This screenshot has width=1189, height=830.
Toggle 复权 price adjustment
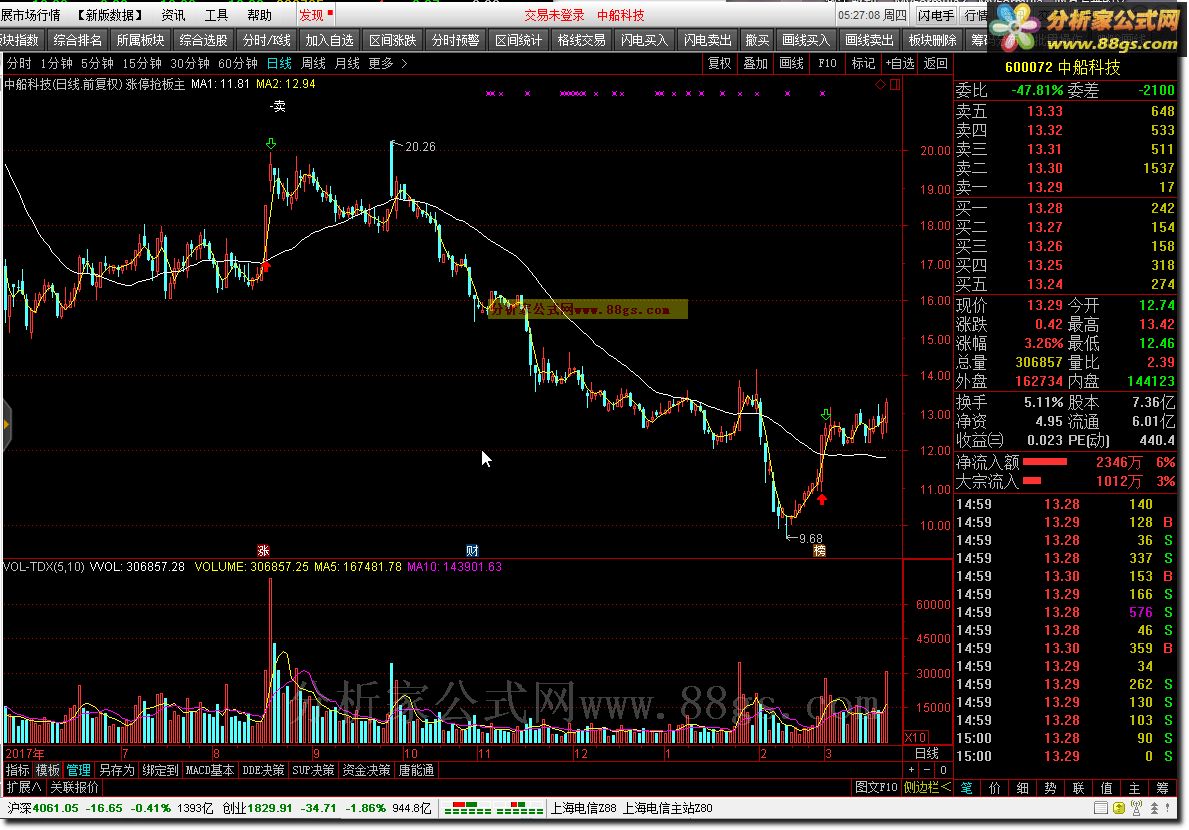(720, 64)
